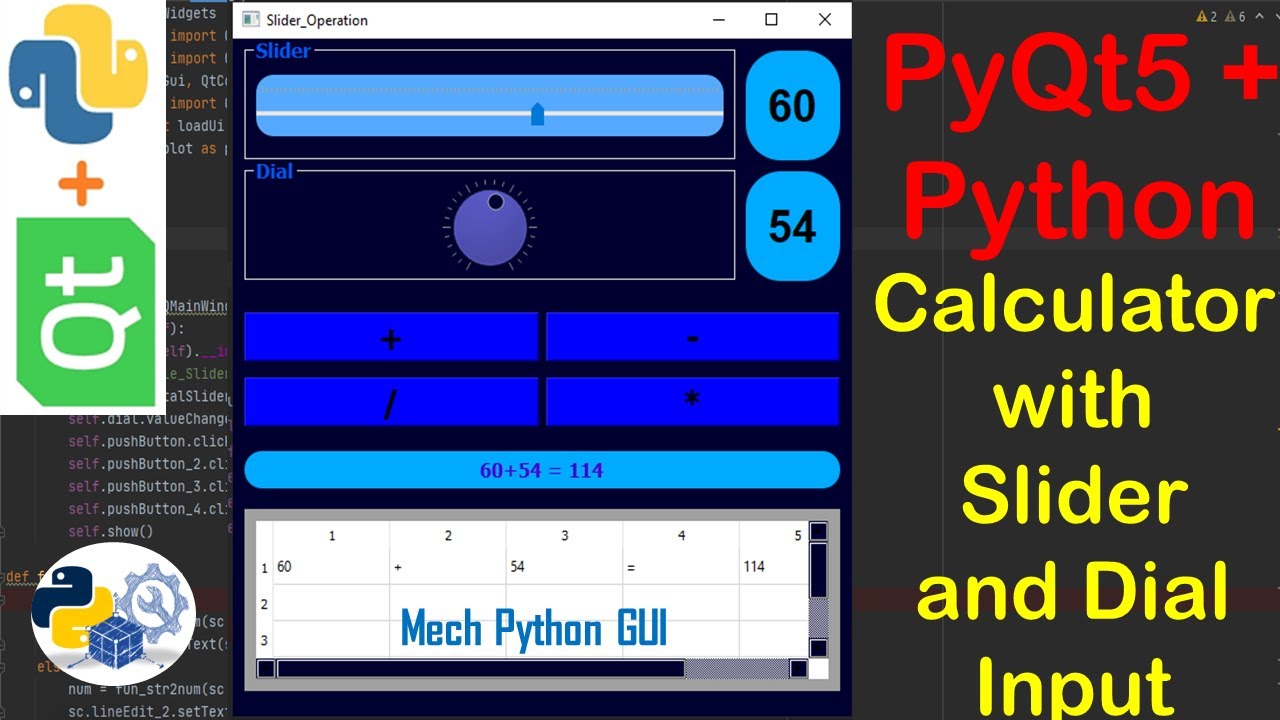1280x720 pixels.
Task: Select table cell containing 114
Action: 773,567
